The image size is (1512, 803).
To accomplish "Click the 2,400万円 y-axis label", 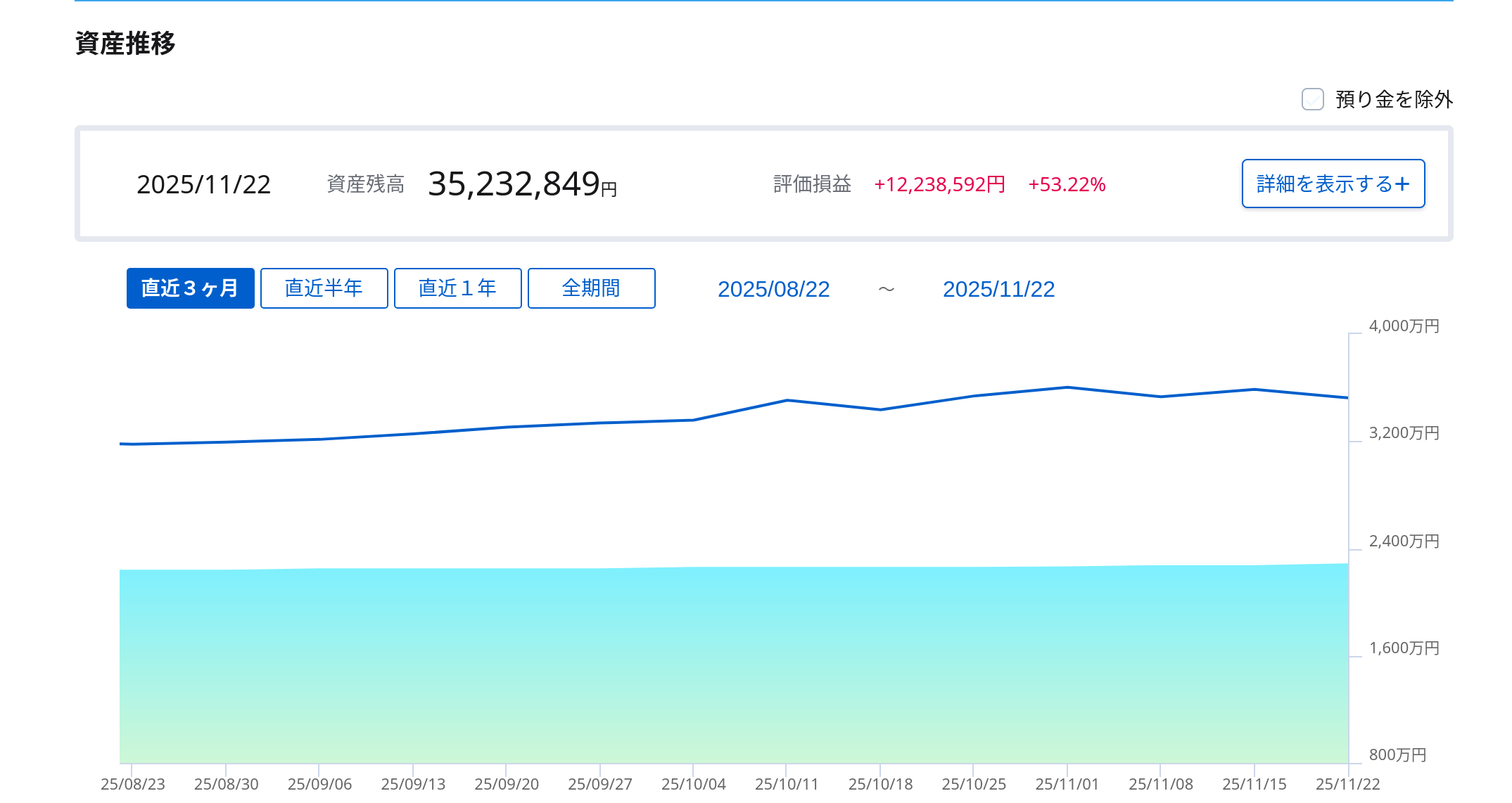I will 1404,541.
